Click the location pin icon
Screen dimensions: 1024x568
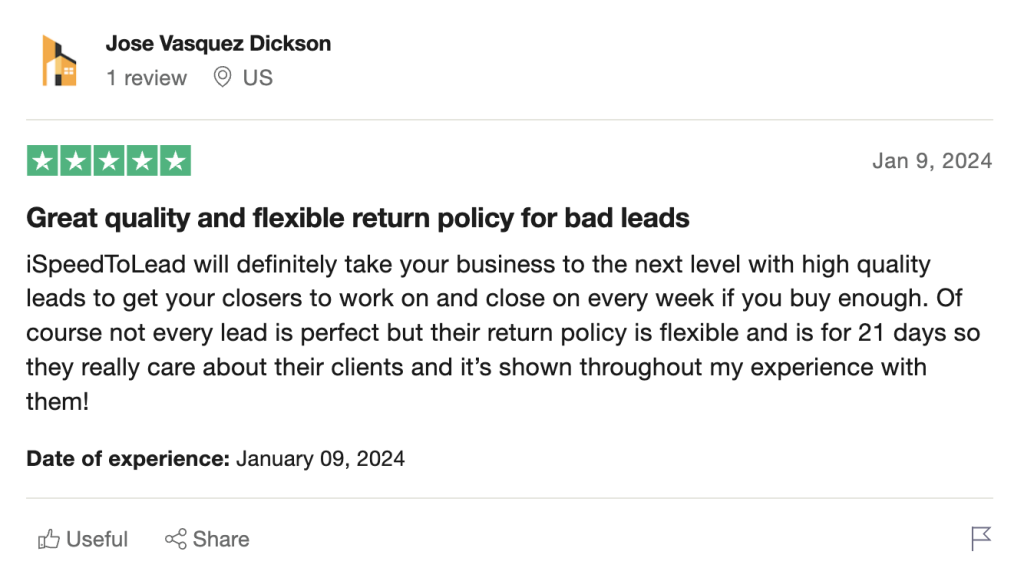click(222, 77)
